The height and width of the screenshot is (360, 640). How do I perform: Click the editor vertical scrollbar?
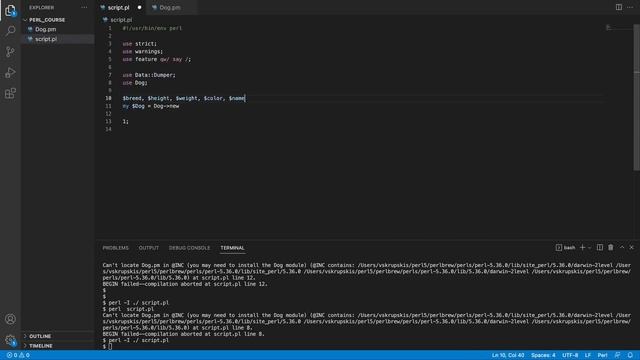point(636,97)
